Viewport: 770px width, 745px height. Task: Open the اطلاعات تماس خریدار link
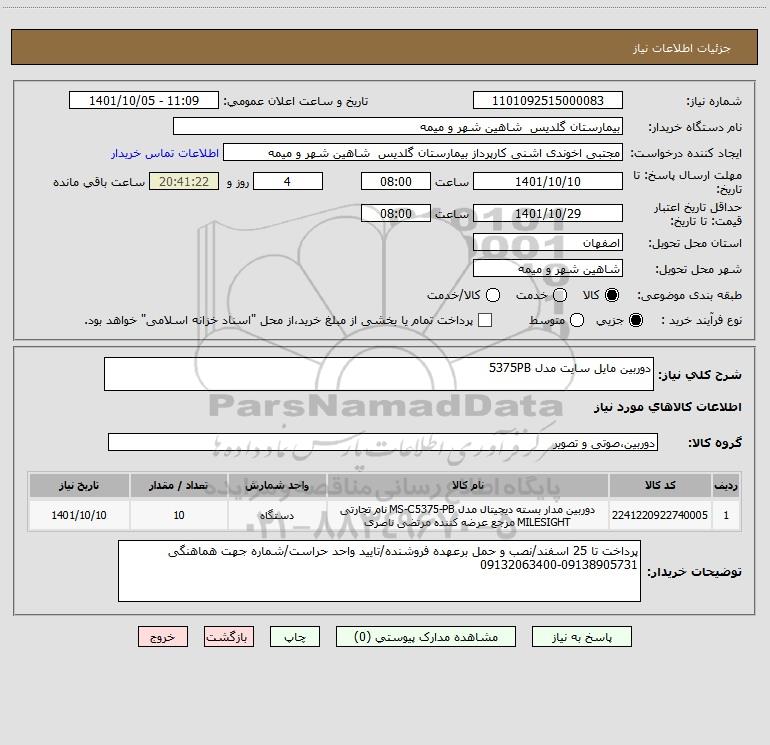point(165,153)
